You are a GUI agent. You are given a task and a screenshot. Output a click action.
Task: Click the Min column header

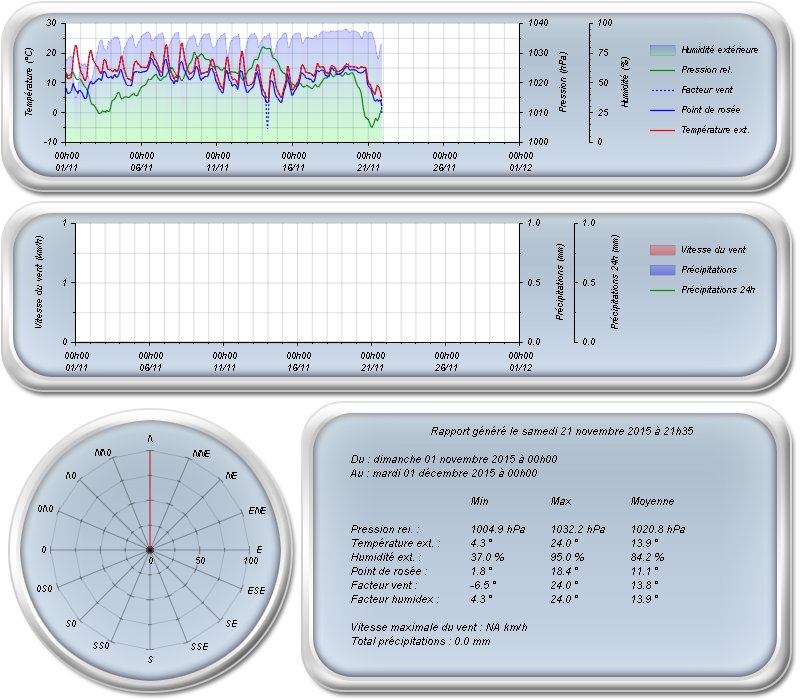(479, 501)
